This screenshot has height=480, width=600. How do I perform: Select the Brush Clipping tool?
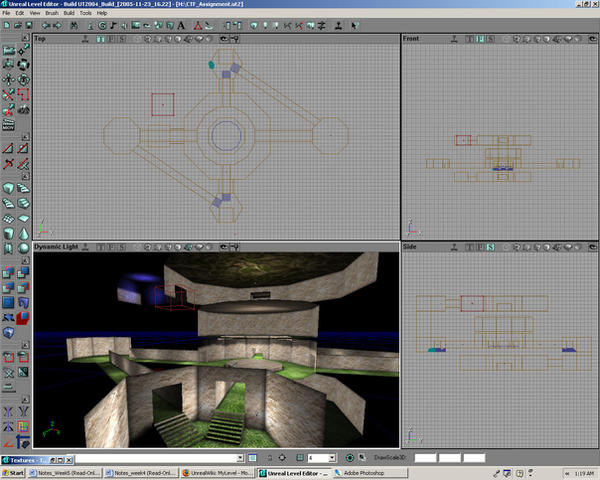8,95
